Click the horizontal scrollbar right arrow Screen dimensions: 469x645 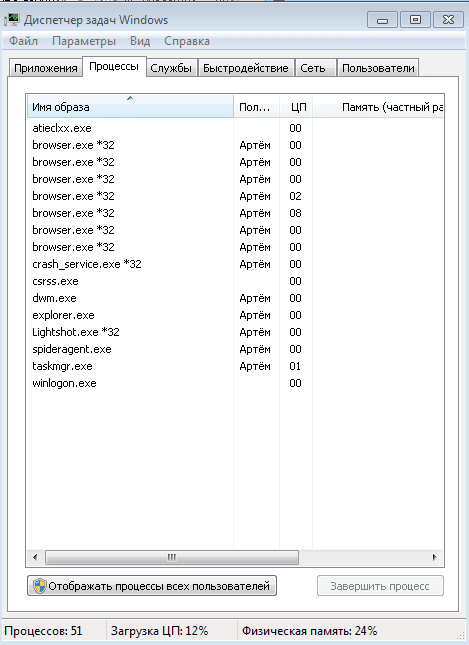coord(434,557)
